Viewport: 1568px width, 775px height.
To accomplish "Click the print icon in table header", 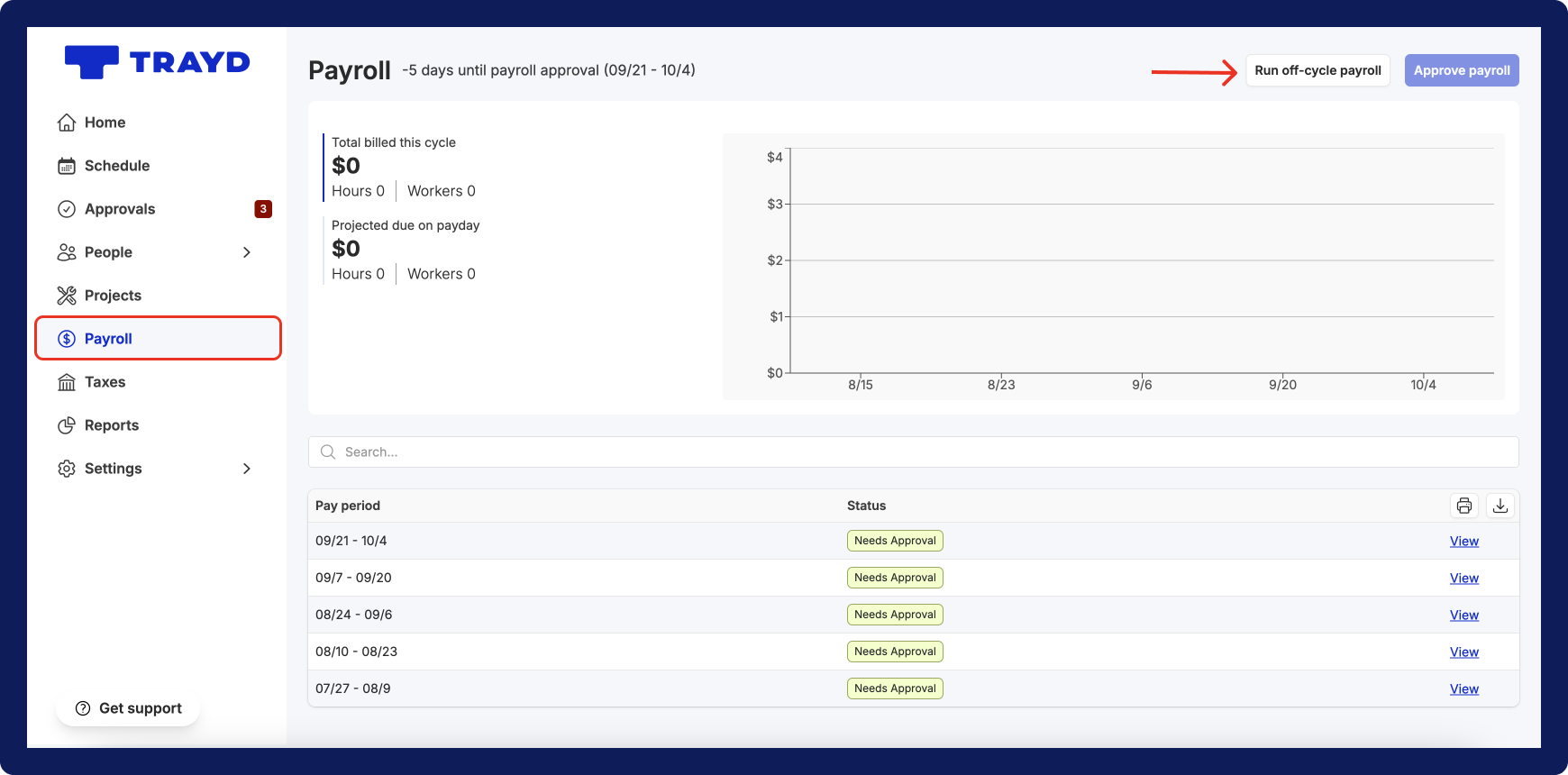I will 1464,506.
